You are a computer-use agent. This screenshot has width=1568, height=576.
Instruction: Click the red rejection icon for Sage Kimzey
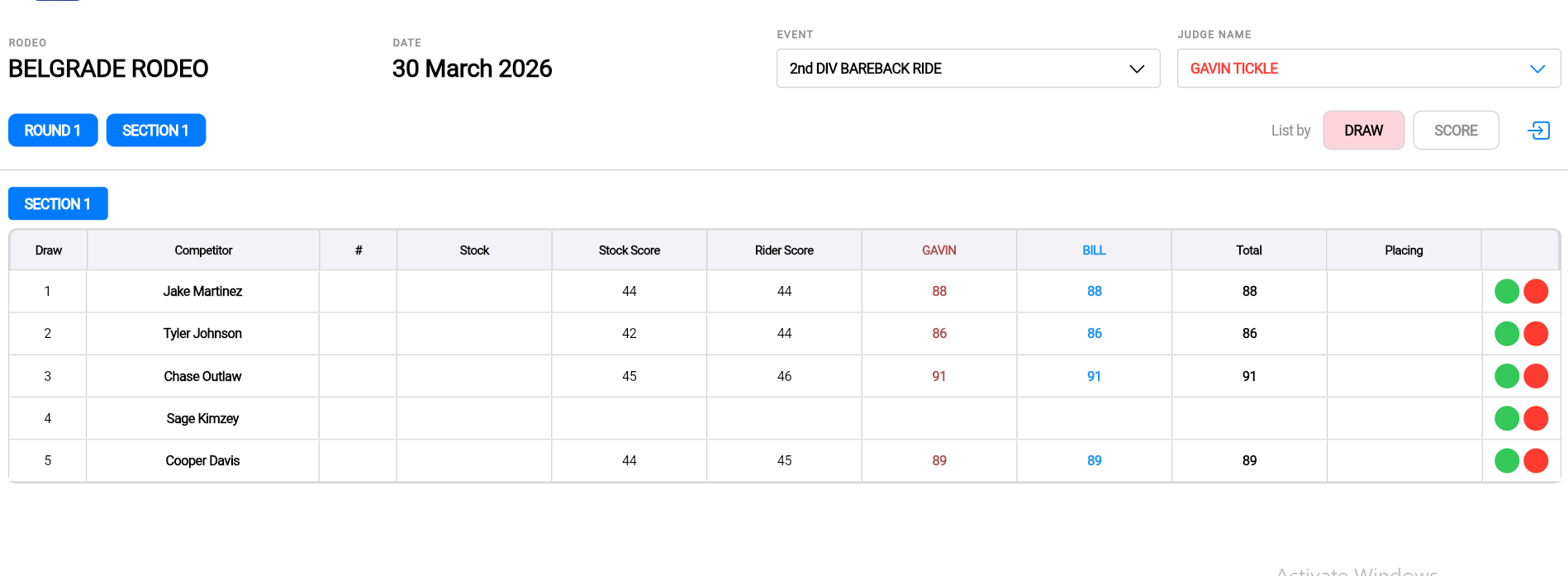pos(1536,417)
